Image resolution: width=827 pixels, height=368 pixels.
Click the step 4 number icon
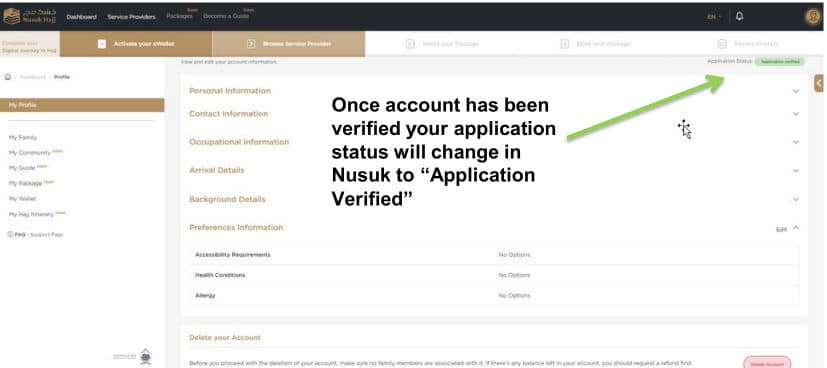564,44
